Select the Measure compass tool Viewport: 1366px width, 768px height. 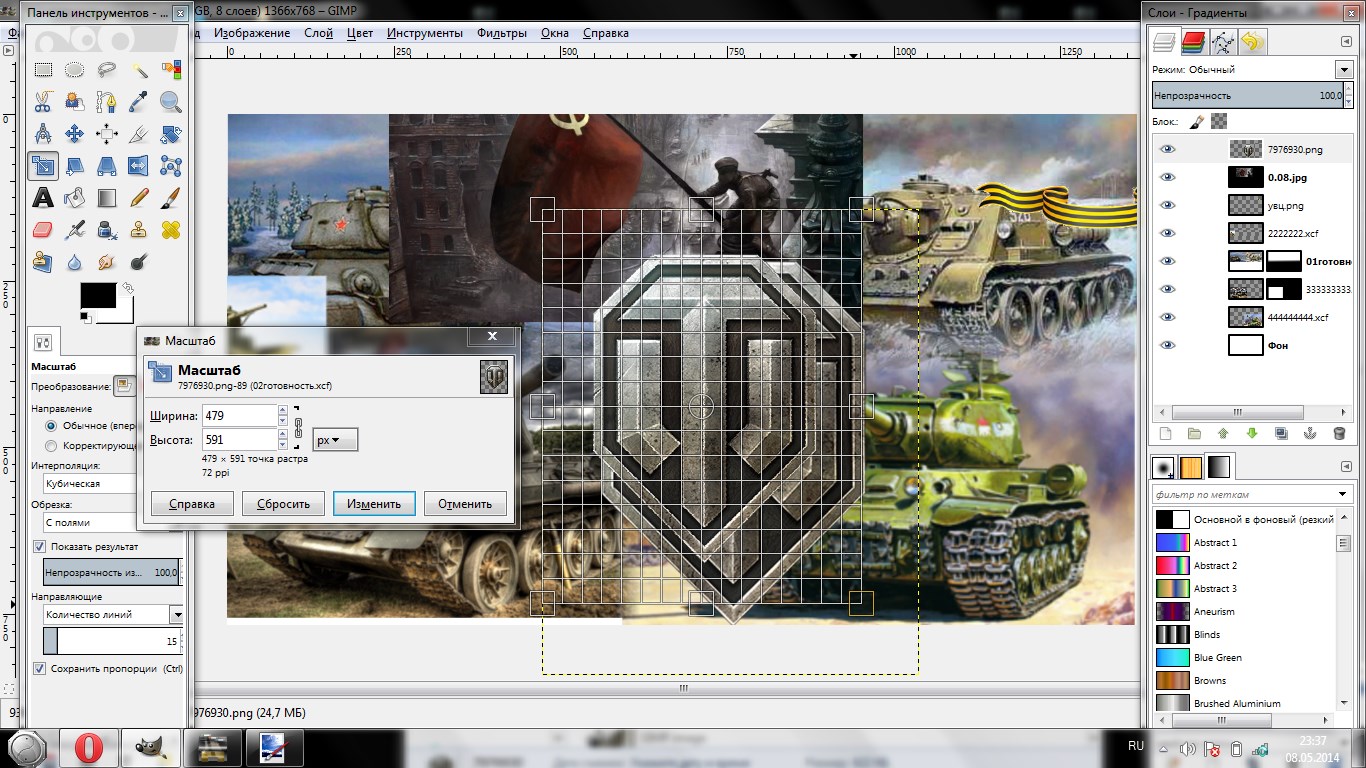tap(43, 134)
